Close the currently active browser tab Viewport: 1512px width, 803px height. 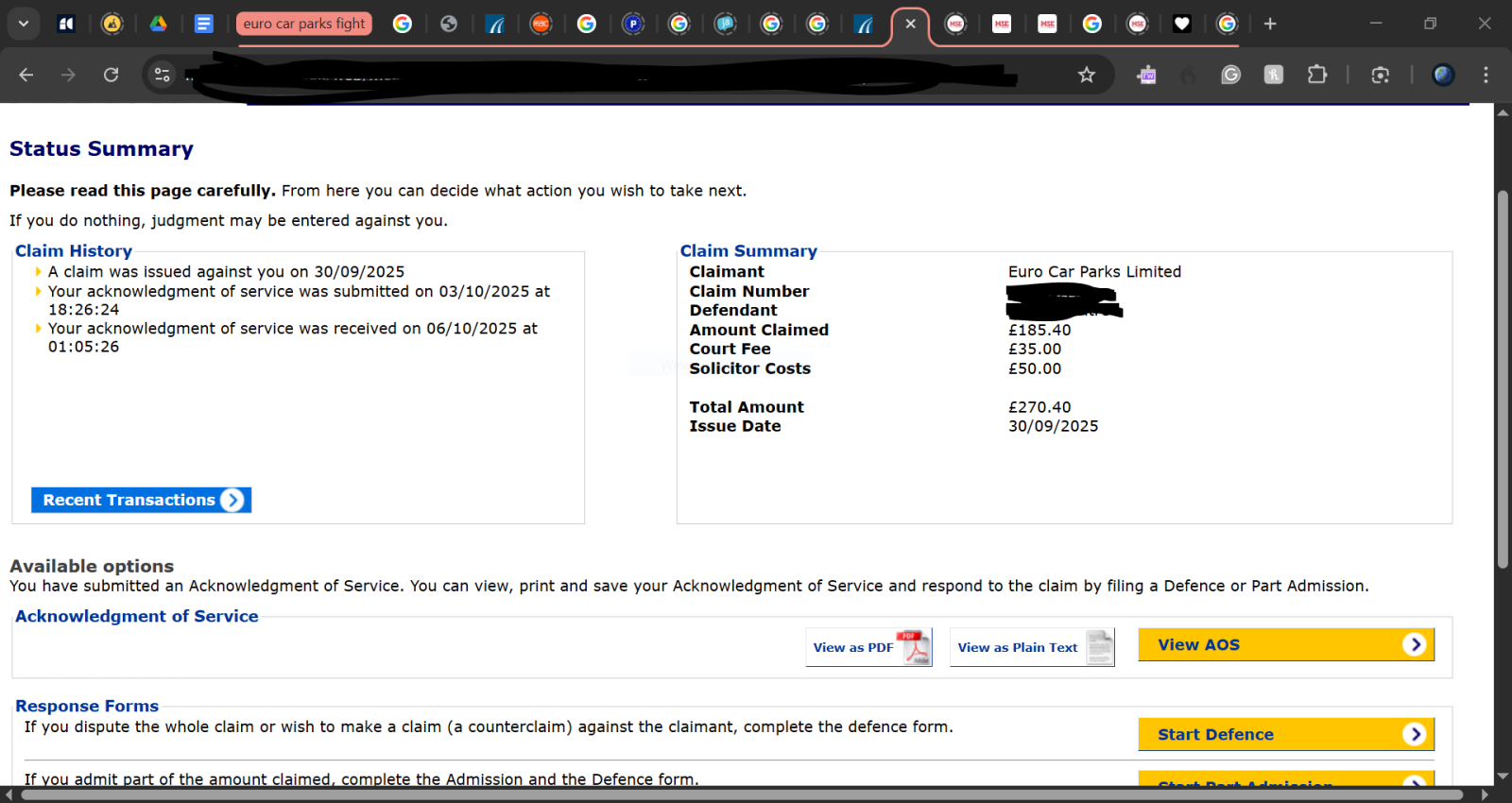click(910, 24)
